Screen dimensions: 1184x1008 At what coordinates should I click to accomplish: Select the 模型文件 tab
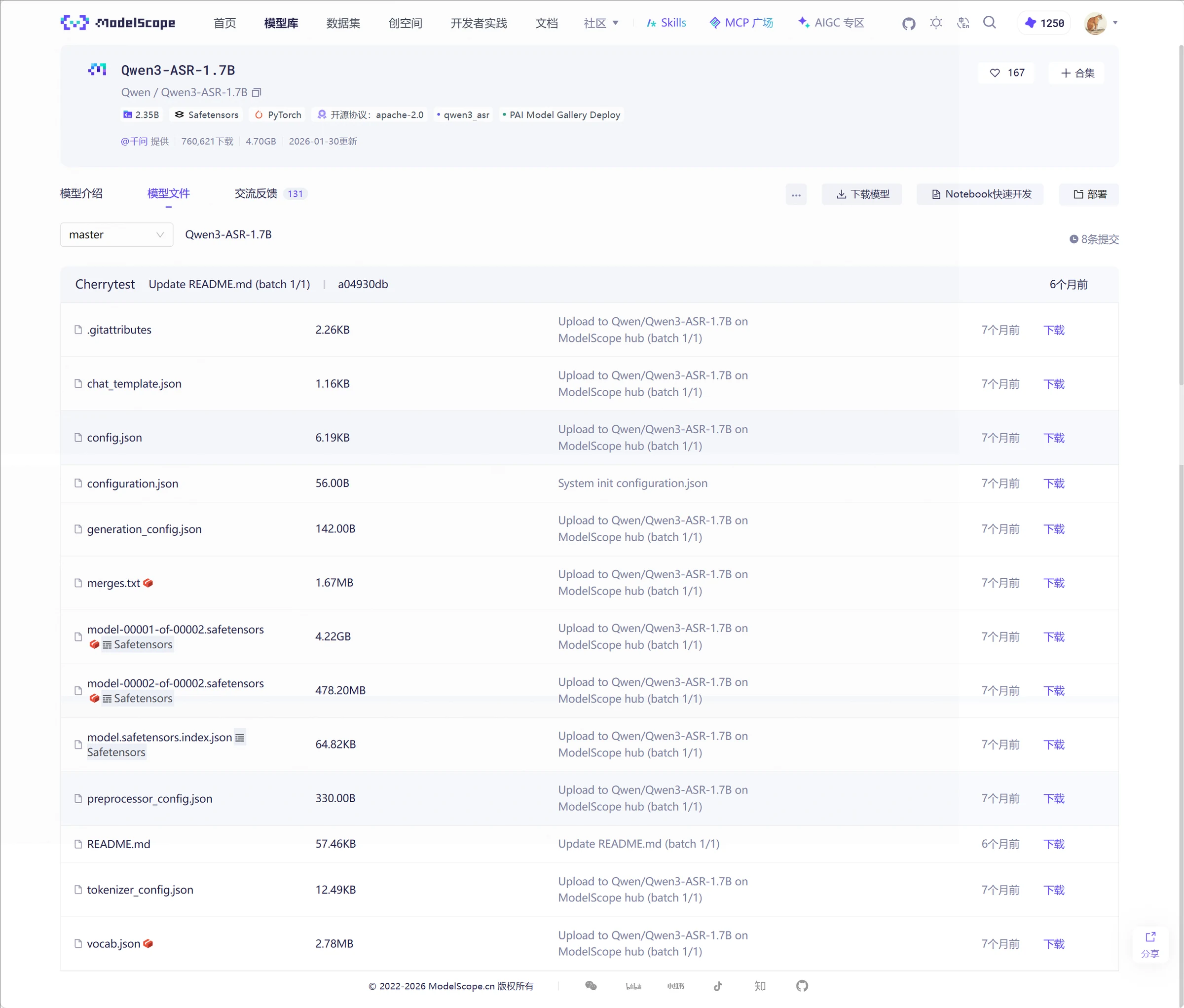click(x=169, y=194)
